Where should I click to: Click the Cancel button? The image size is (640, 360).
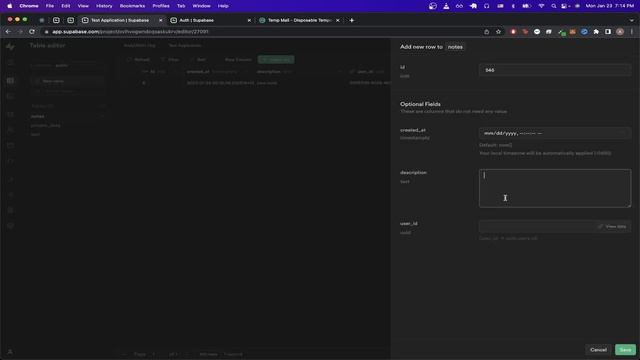coord(598,350)
